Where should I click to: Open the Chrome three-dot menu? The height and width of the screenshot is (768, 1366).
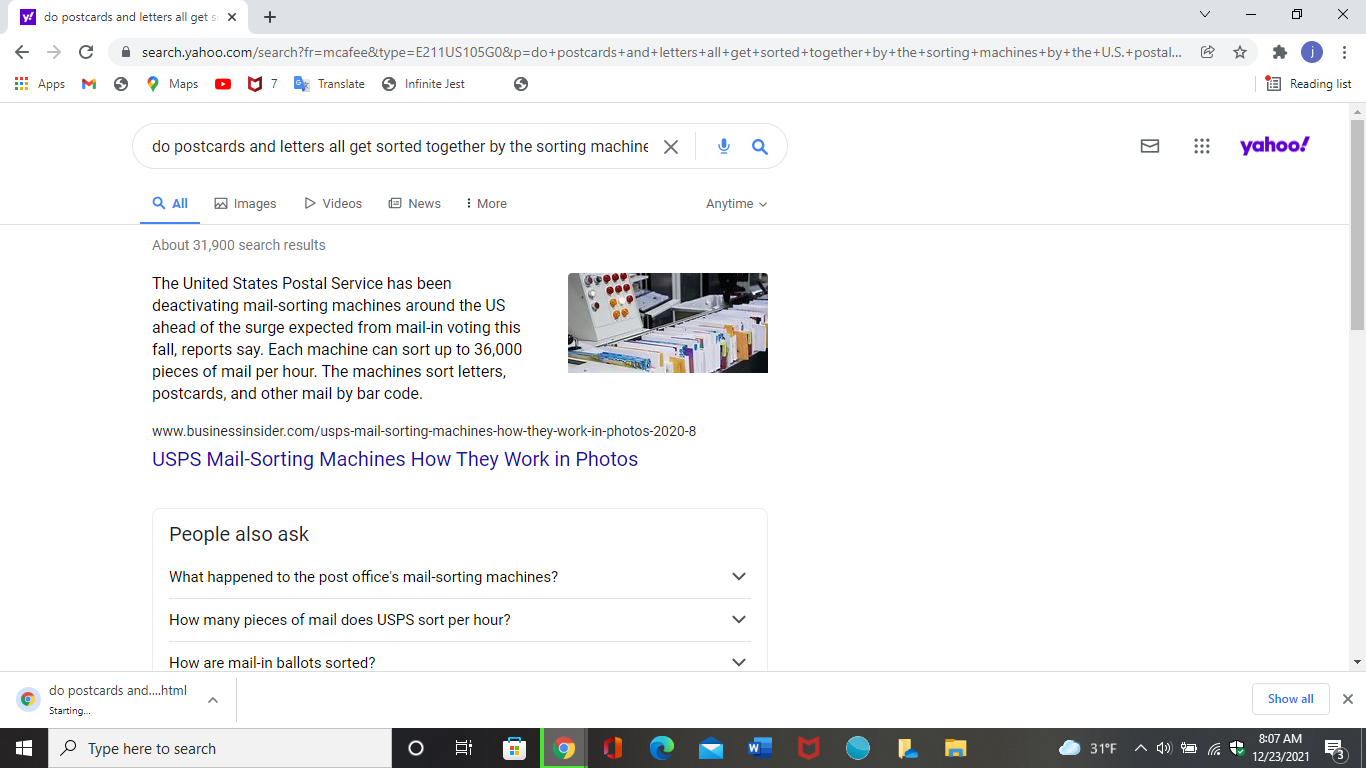pyautogui.click(x=1345, y=52)
